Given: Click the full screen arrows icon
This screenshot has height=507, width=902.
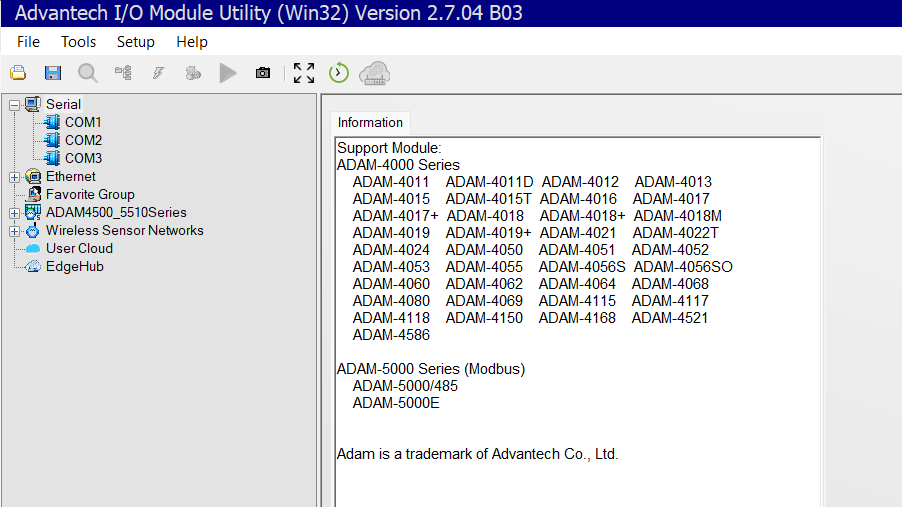Looking at the screenshot, I should pos(304,73).
